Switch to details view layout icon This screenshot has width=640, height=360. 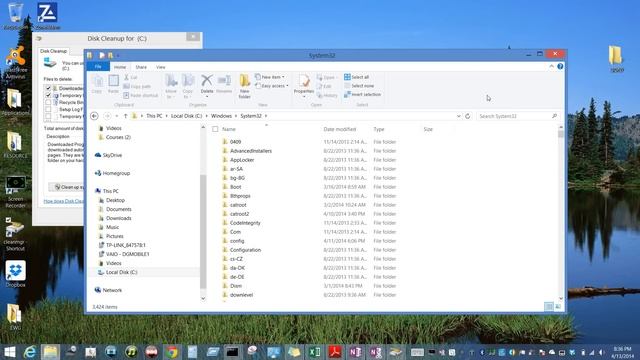(x=549, y=307)
